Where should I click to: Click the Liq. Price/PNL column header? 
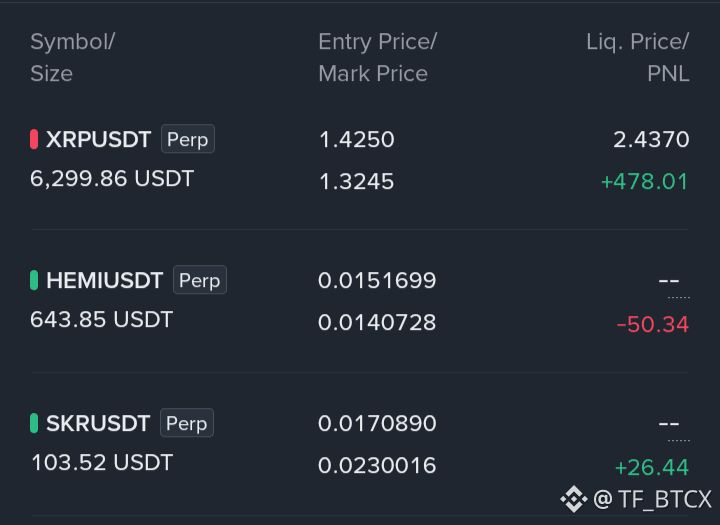(x=638, y=57)
